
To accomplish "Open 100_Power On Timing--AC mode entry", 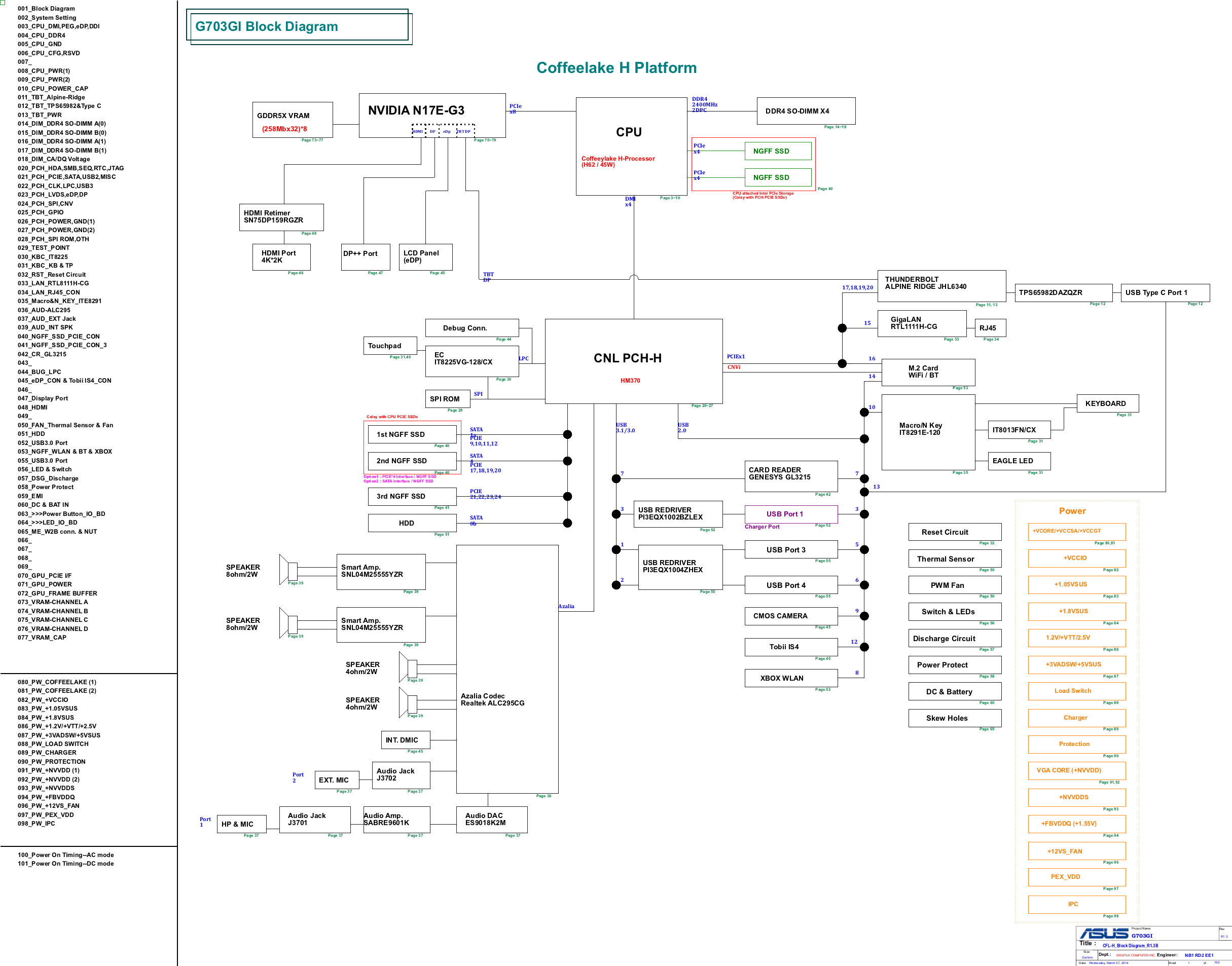I will coord(65,855).
